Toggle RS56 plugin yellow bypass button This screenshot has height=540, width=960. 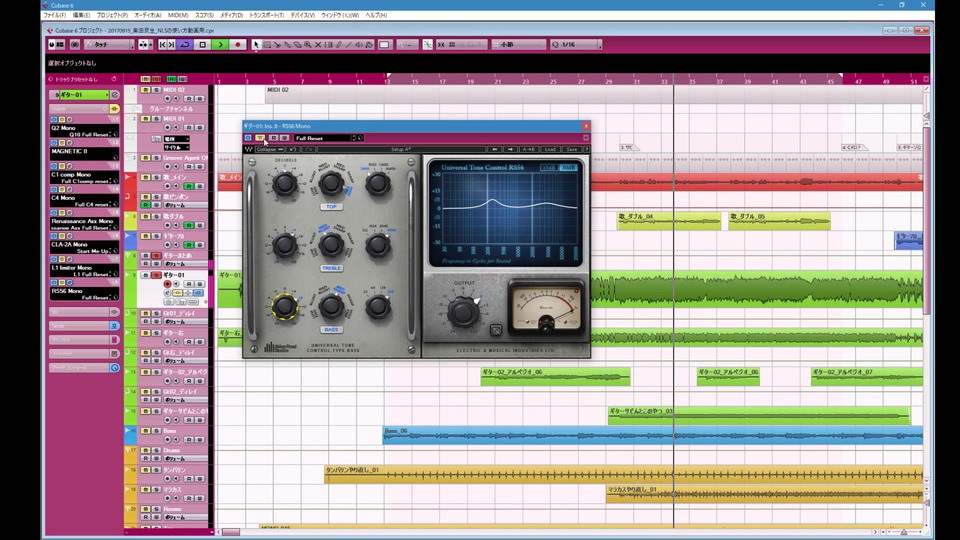click(260, 138)
